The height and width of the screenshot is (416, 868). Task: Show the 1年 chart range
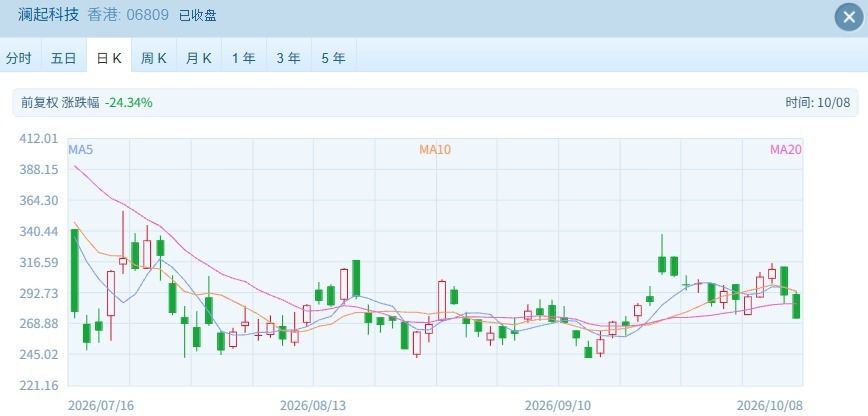[x=244, y=58]
